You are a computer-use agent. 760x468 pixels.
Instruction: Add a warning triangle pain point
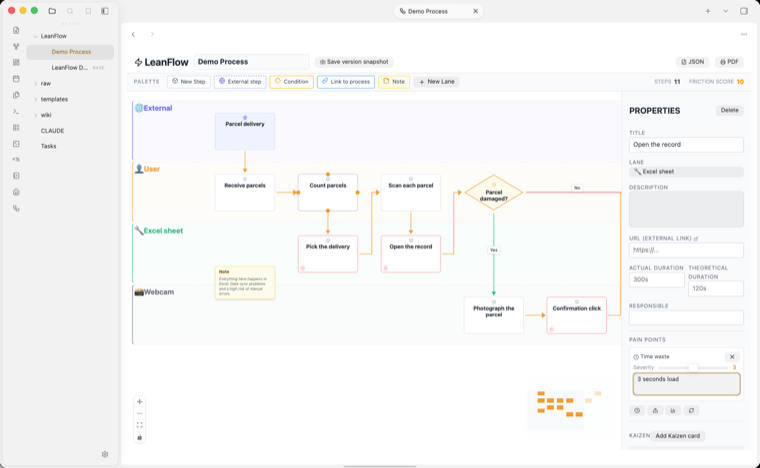(x=655, y=410)
